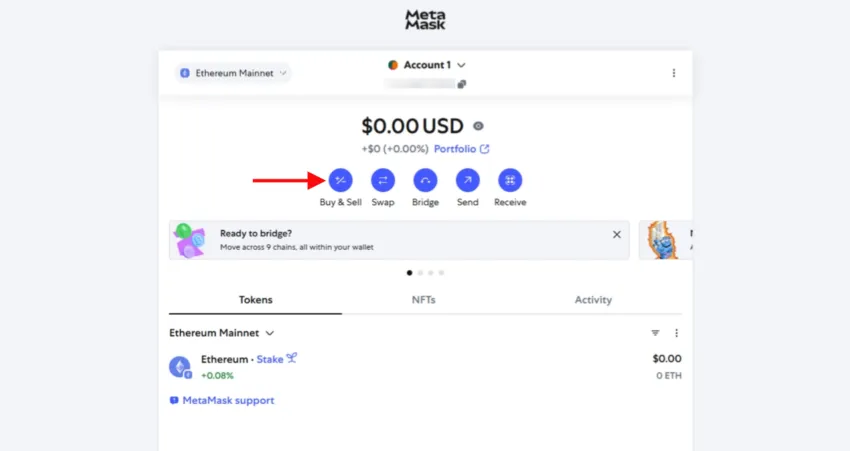Open the Bridge feature

click(x=425, y=181)
